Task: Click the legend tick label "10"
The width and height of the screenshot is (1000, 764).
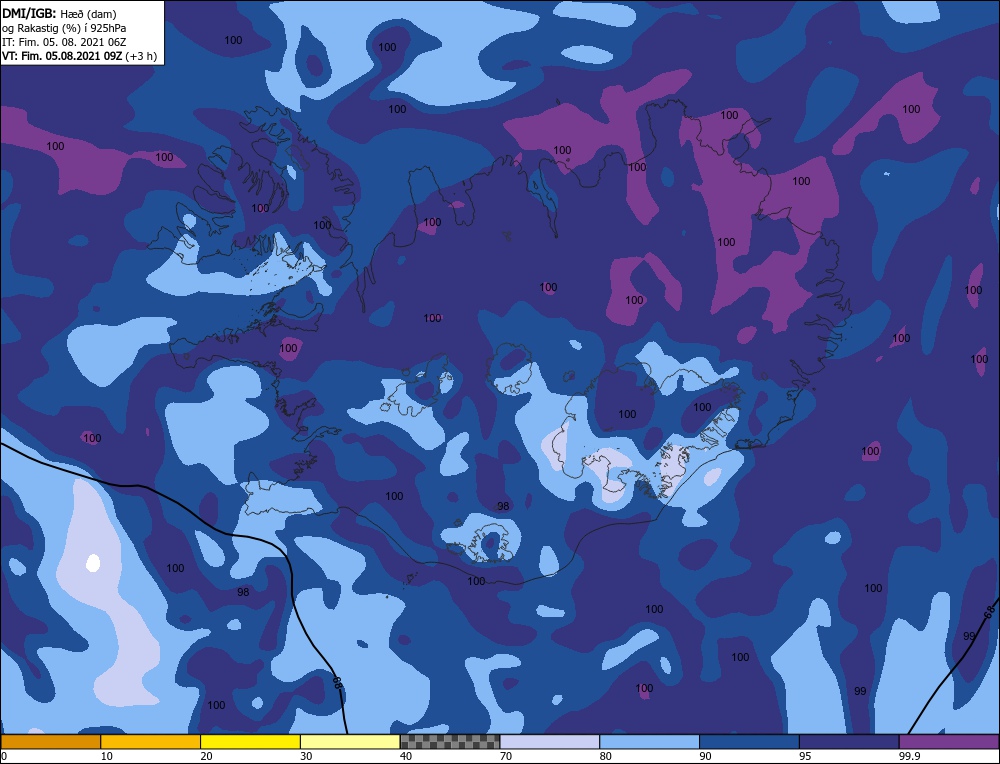Action: (x=107, y=756)
